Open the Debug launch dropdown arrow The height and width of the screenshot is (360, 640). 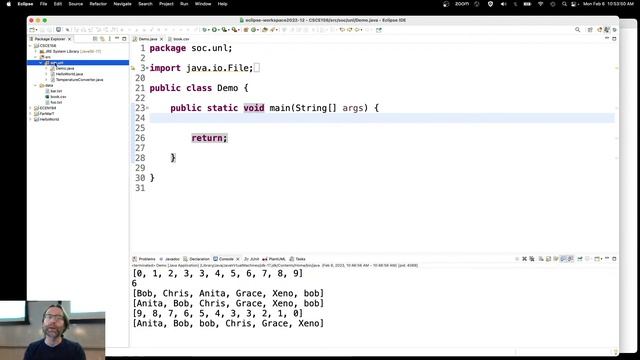[x=208, y=30]
